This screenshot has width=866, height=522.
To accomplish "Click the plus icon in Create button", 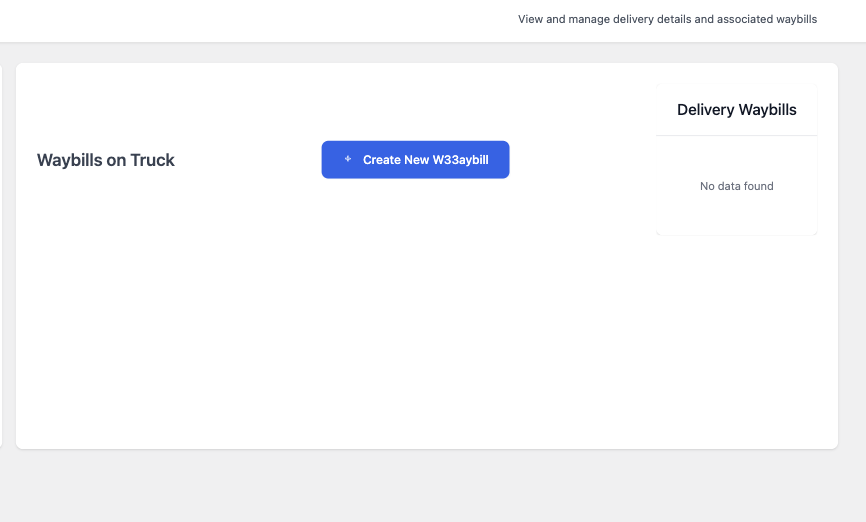I will 348,159.
